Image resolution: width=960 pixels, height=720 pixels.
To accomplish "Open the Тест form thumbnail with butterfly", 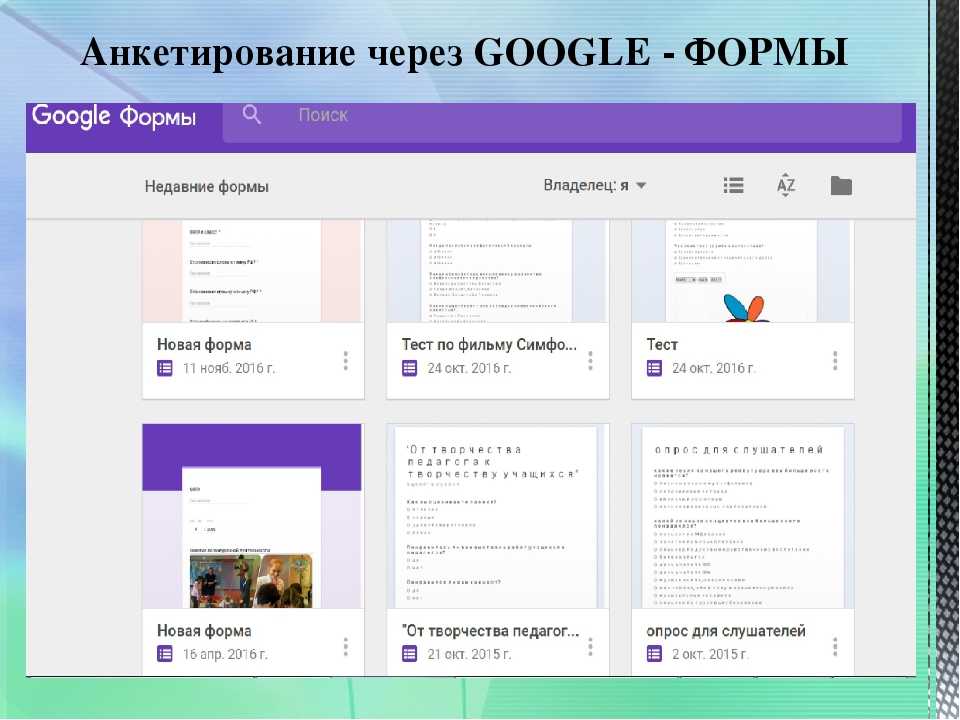I will 743,271.
